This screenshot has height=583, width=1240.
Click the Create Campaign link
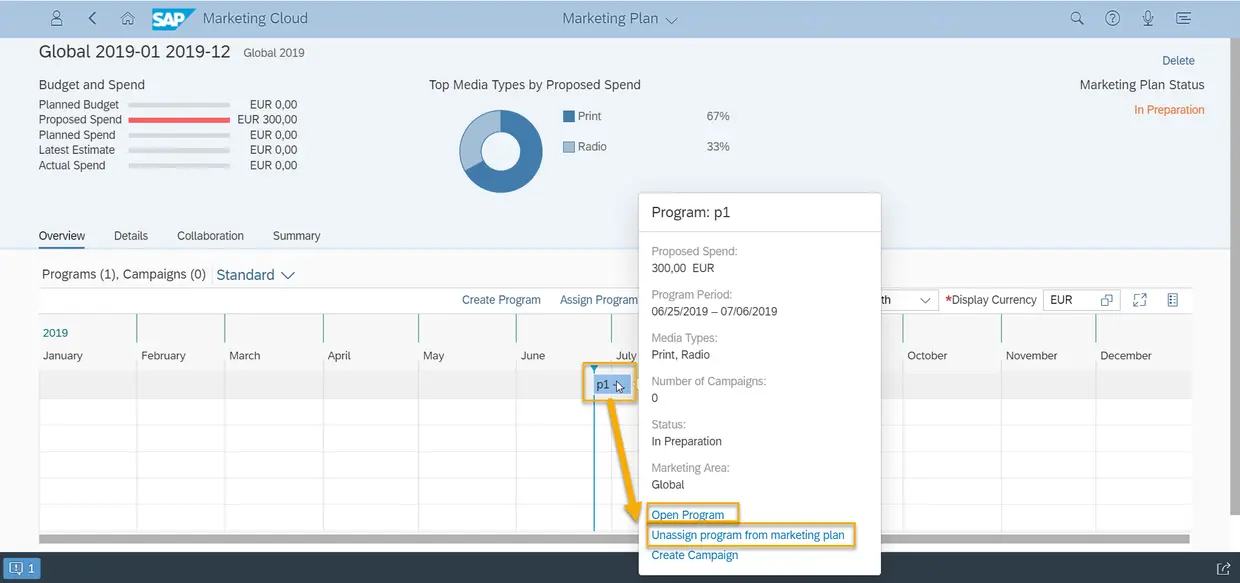[x=695, y=555]
